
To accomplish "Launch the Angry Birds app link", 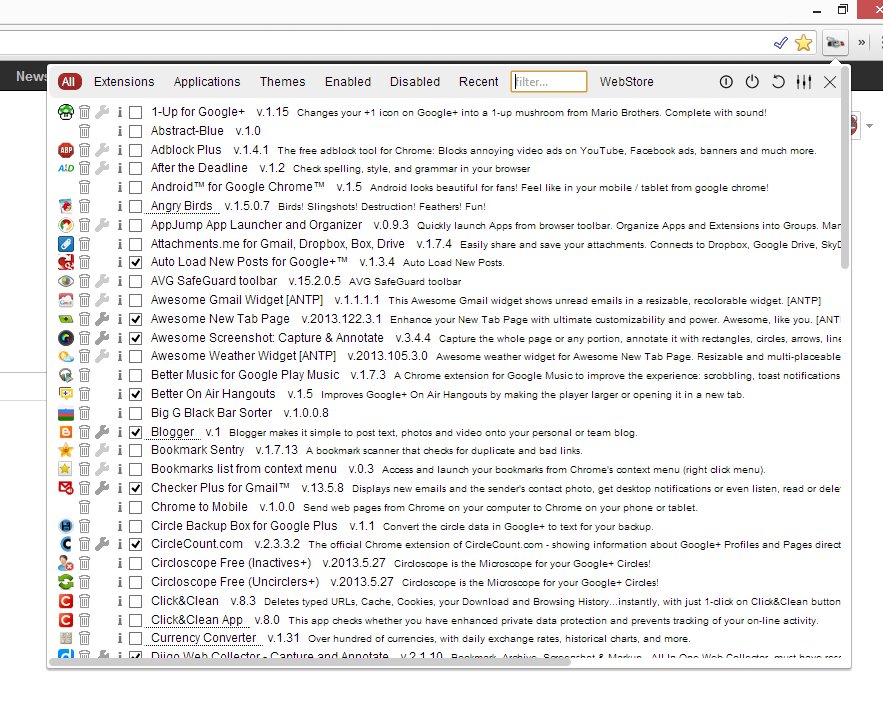I will pos(181,206).
